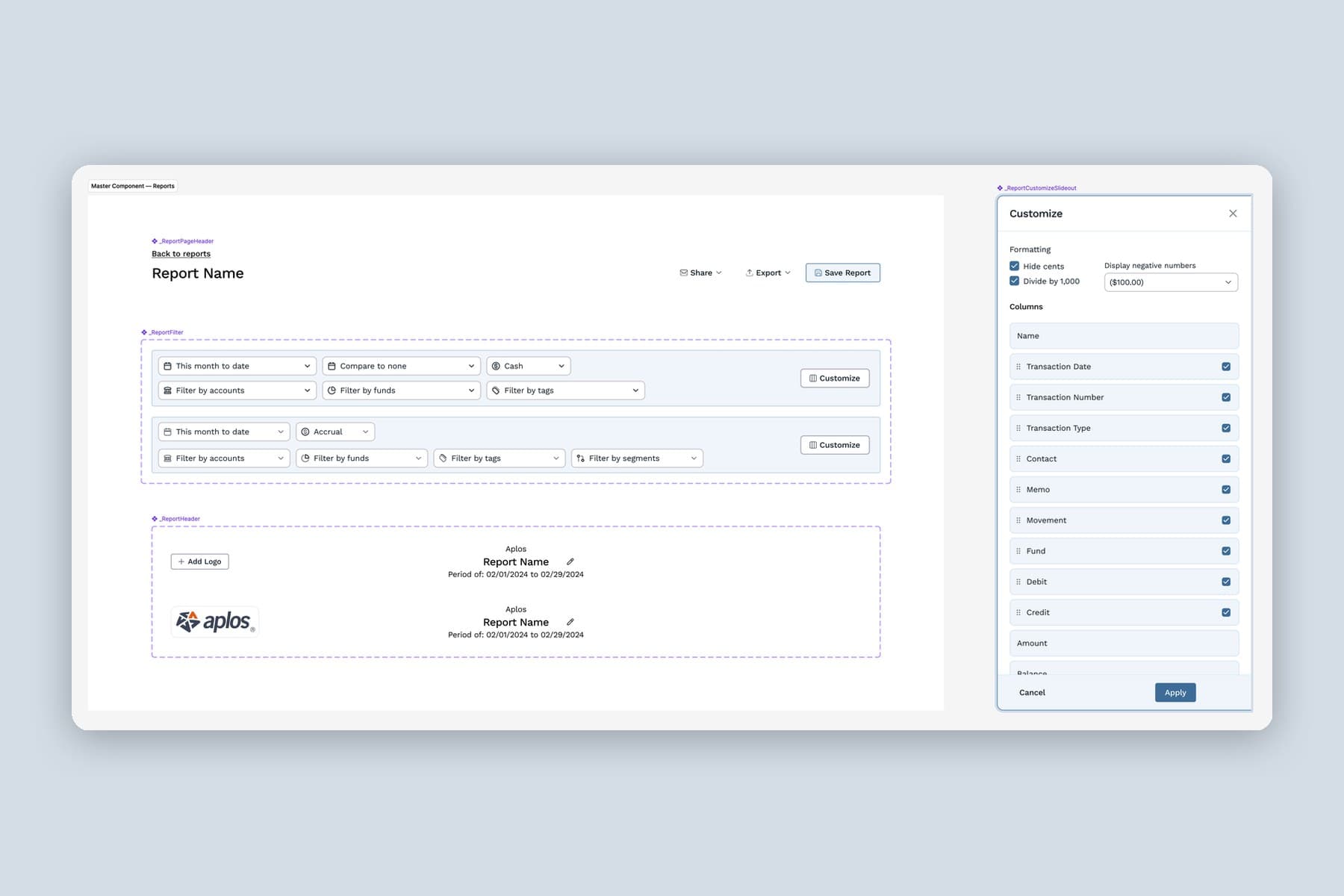The height and width of the screenshot is (896, 1344).
Task: Expand the Compare to none dropdown
Action: click(402, 366)
